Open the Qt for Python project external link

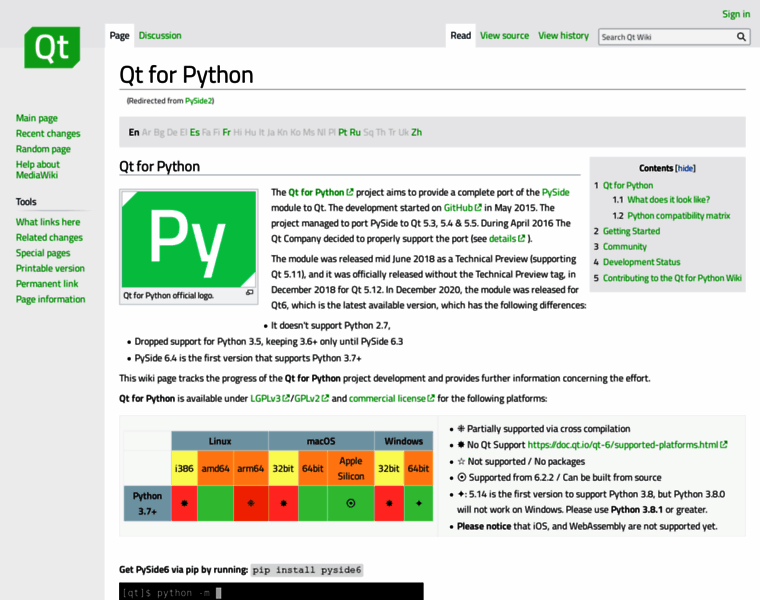[321, 192]
